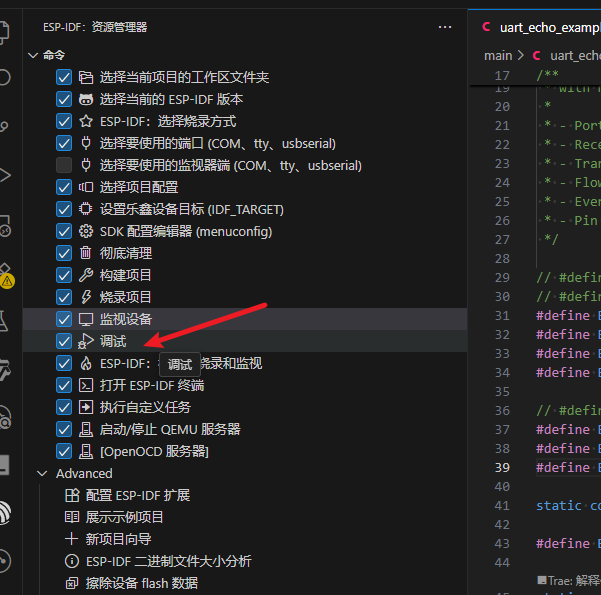
Task: Click the trash icon for 彻底清理
Action: [x=86, y=253]
